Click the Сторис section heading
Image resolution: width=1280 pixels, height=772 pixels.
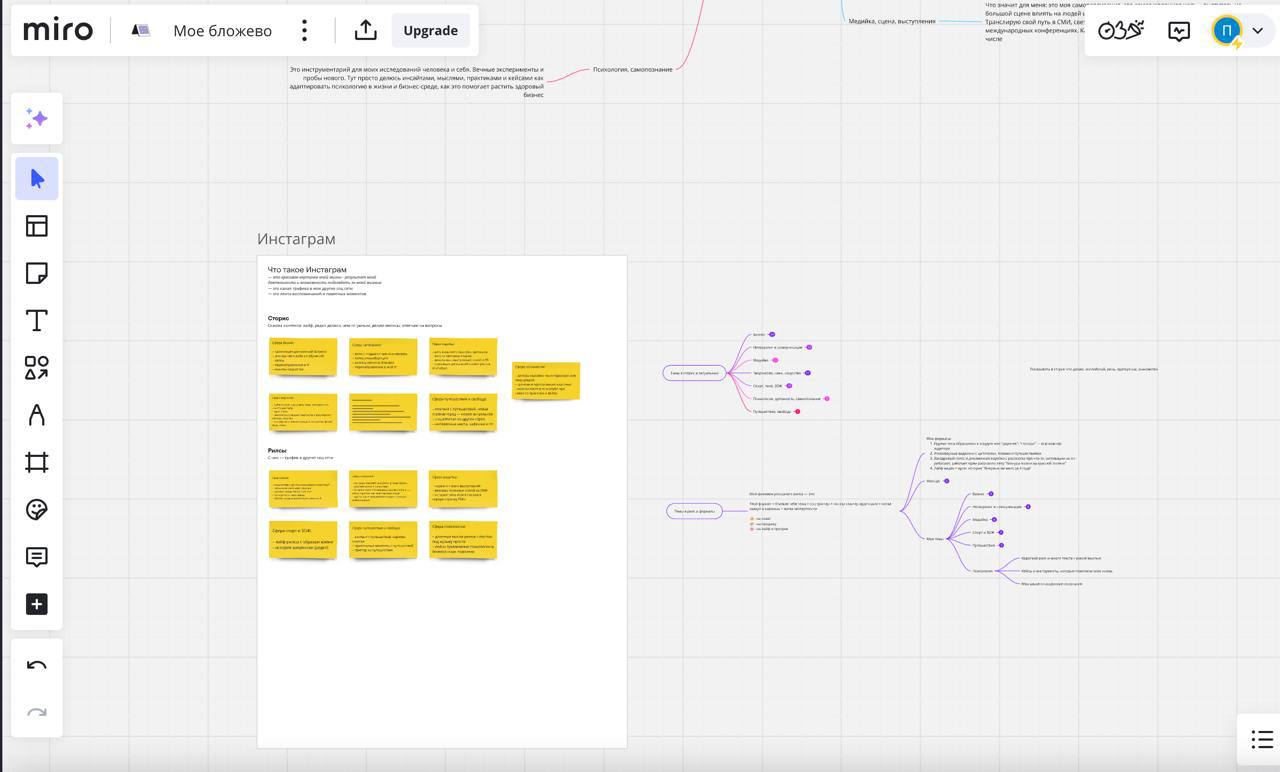278,318
